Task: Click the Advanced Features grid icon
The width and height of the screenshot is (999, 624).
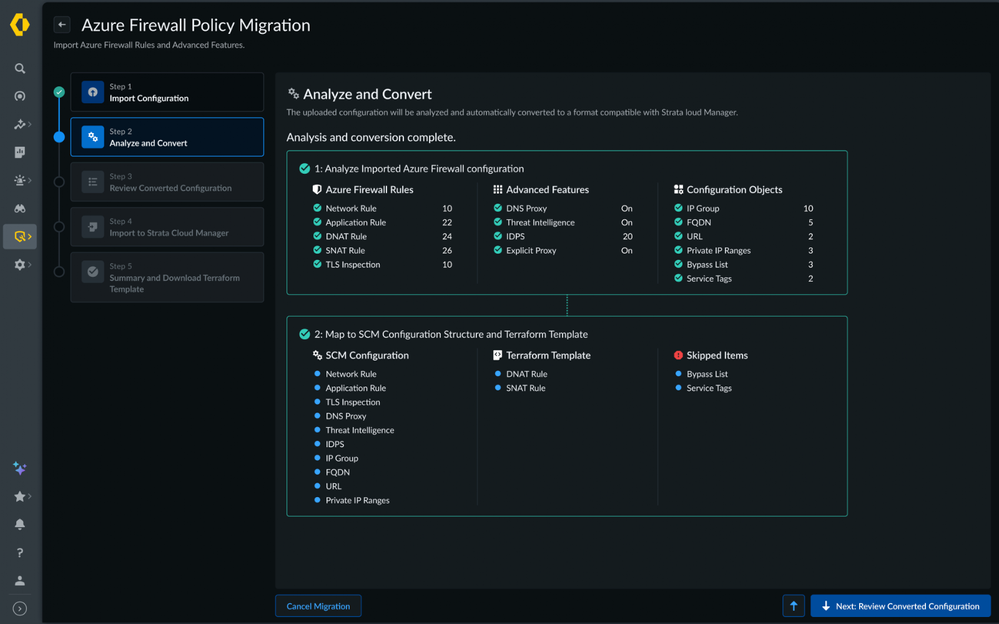Action: point(498,190)
